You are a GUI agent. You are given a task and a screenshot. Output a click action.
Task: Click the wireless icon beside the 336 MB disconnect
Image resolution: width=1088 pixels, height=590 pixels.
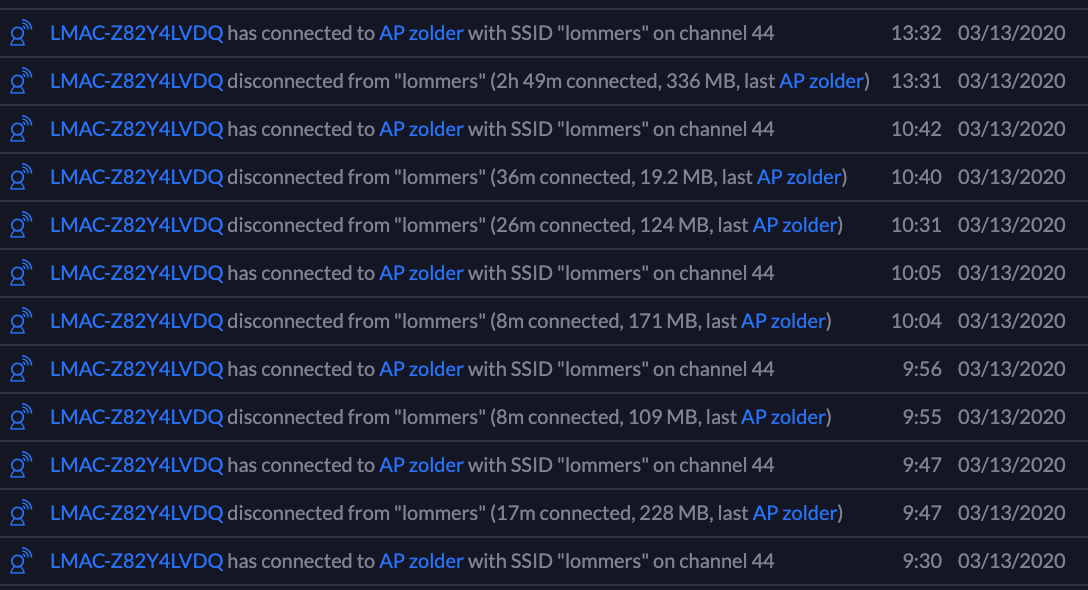tap(21, 81)
